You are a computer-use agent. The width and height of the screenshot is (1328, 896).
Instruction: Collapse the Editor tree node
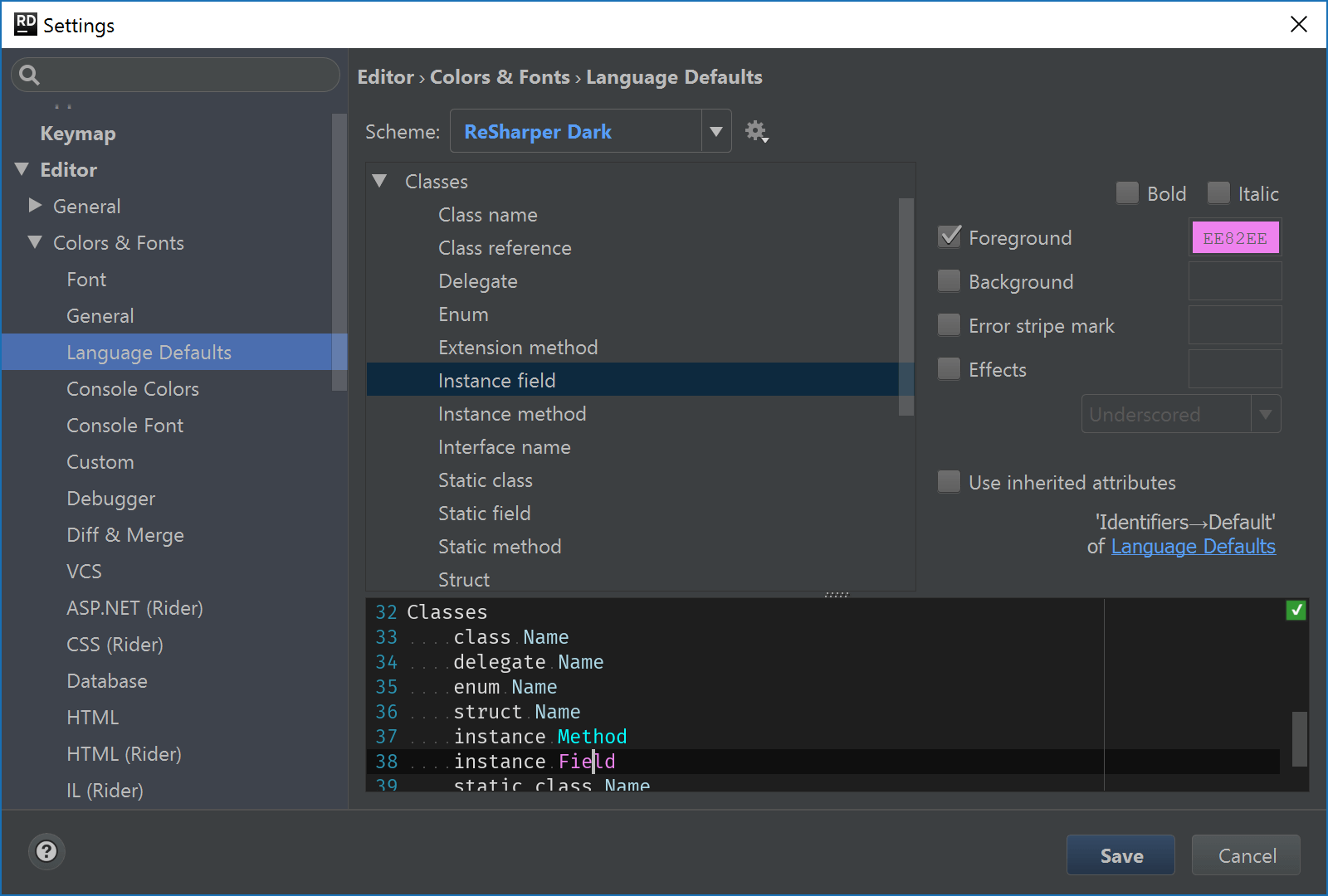[x=22, y=169]
